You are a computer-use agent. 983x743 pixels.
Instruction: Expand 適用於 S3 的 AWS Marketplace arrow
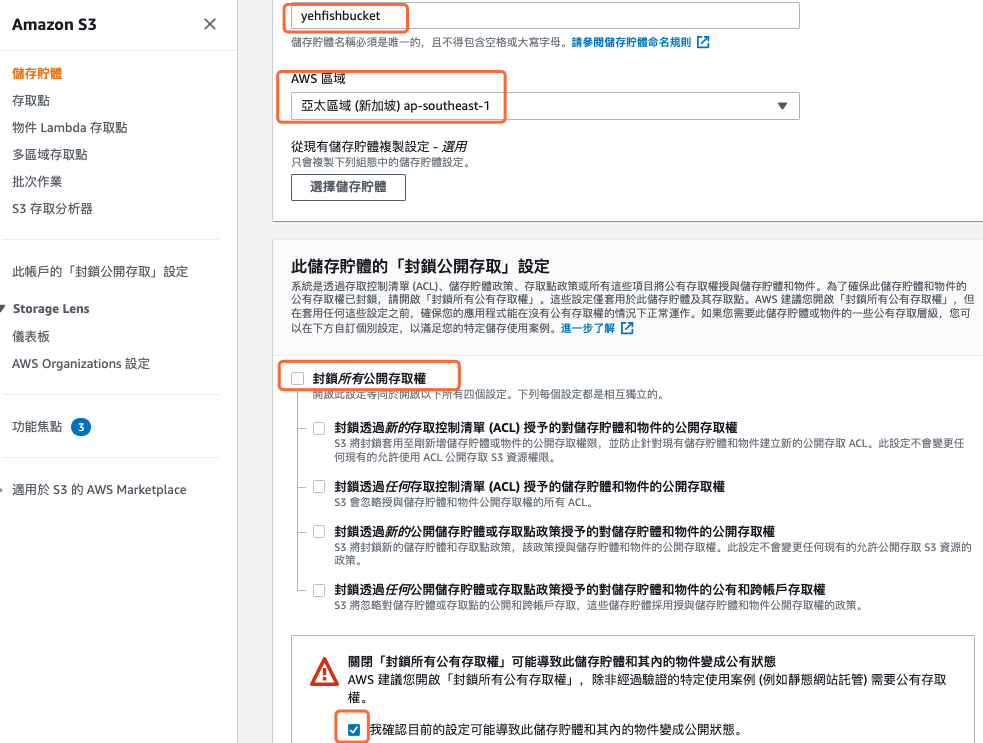point(2,490)
